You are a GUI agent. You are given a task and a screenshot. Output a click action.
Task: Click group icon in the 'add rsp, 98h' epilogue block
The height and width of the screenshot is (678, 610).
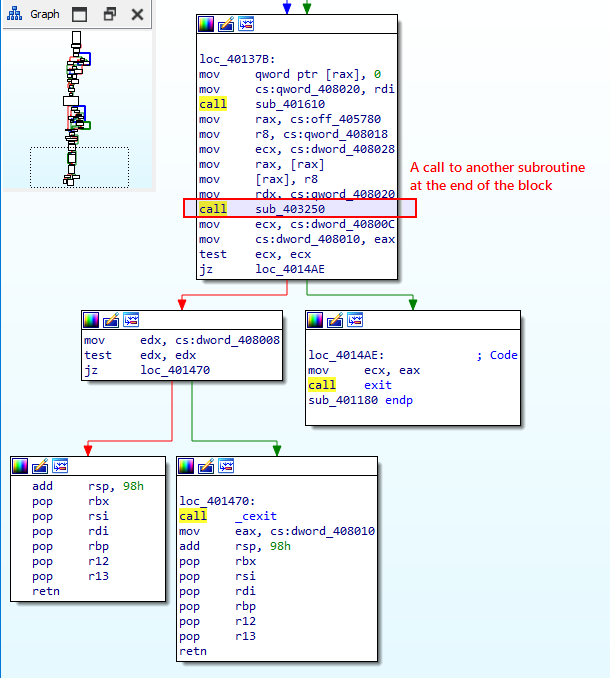pos(60,467)
